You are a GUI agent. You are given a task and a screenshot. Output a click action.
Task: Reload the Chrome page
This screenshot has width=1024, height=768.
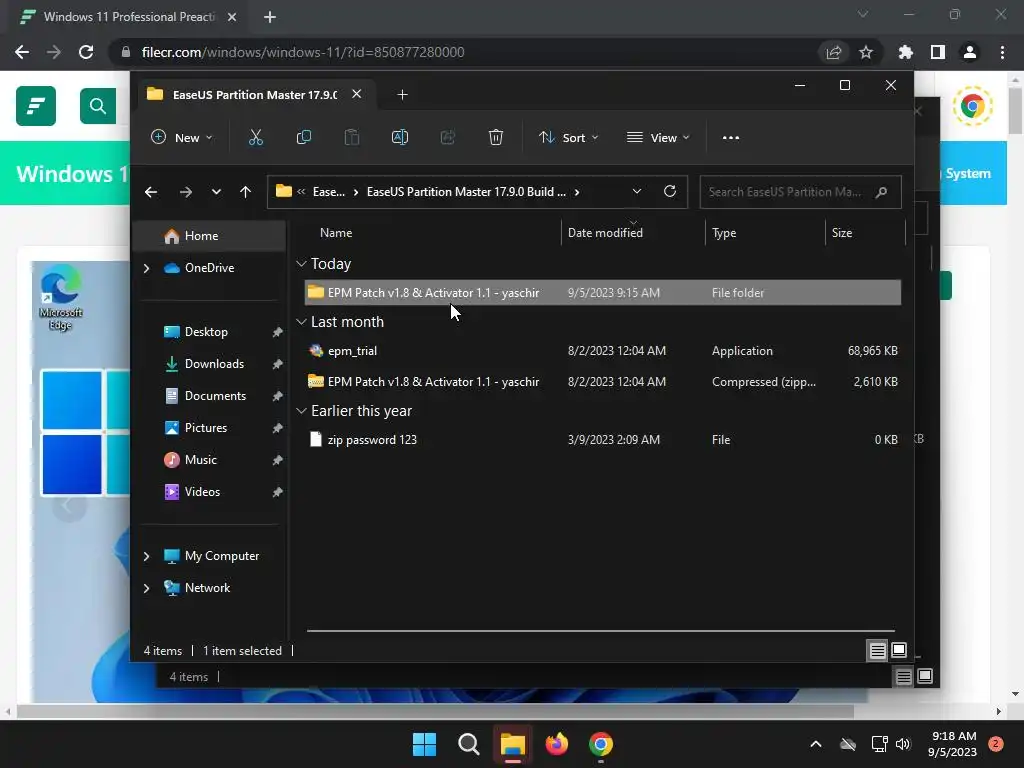(x=86, y=52)
